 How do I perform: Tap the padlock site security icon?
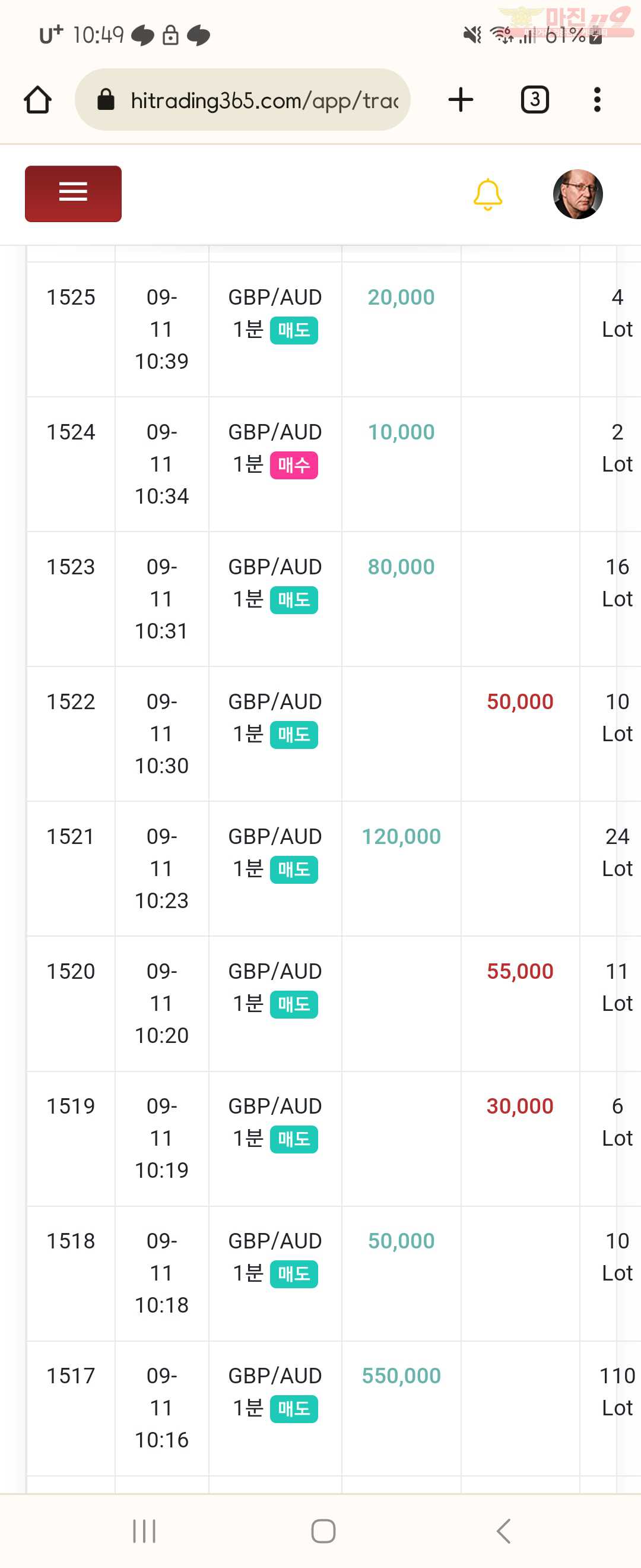click(x=106, y=99)
